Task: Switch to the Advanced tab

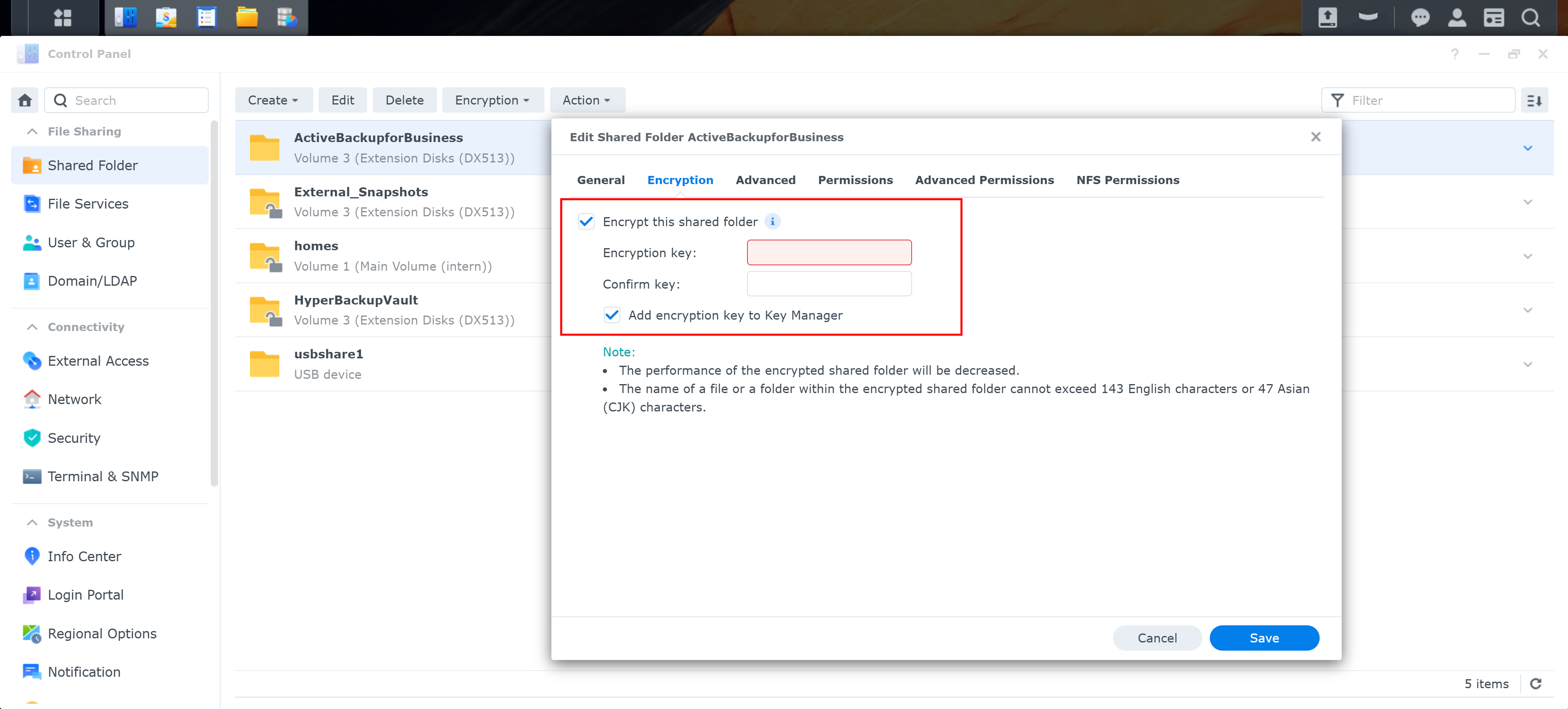Action: coord(765,180)
